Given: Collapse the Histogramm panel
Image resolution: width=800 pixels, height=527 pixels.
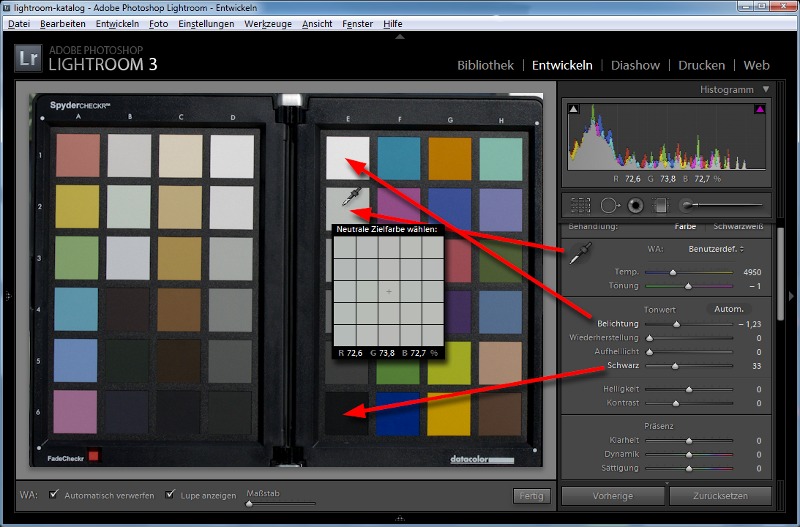Looking at the screenshot, I should point(766,89).
